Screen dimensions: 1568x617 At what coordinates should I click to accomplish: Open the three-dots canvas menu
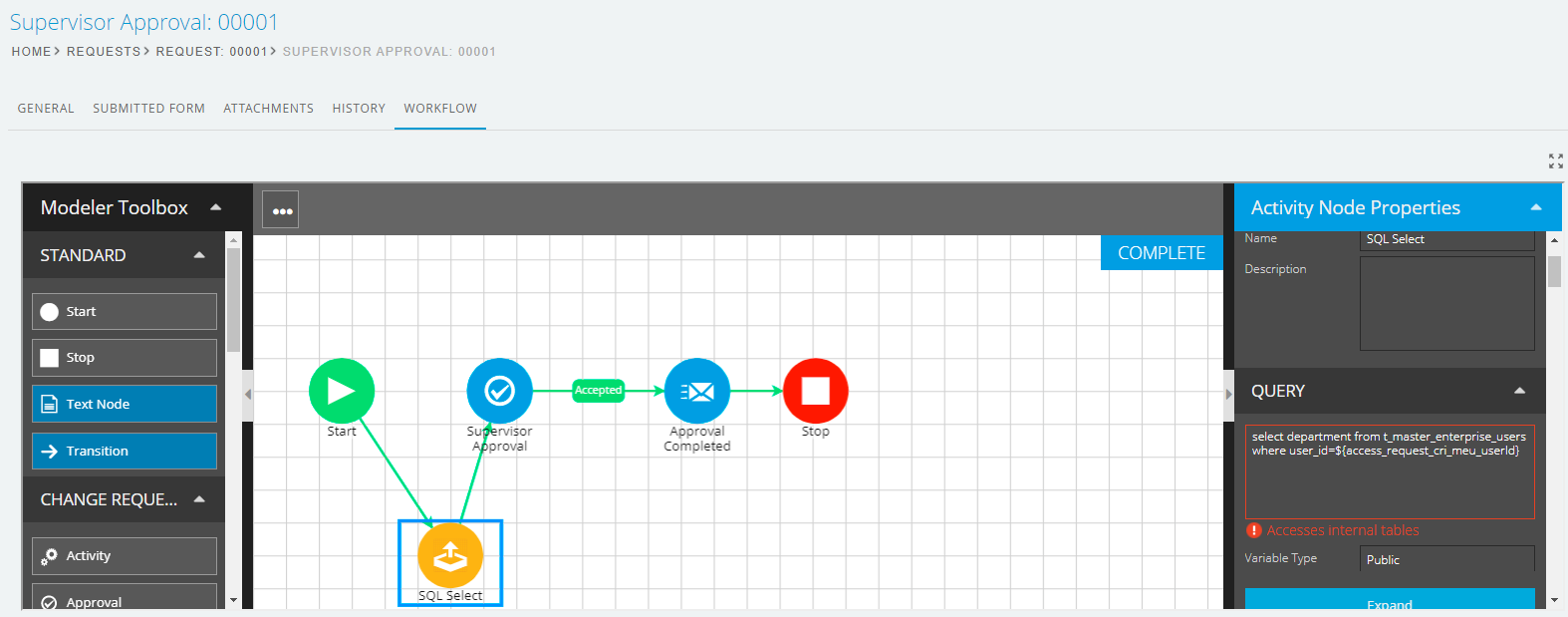pos(282,210)
